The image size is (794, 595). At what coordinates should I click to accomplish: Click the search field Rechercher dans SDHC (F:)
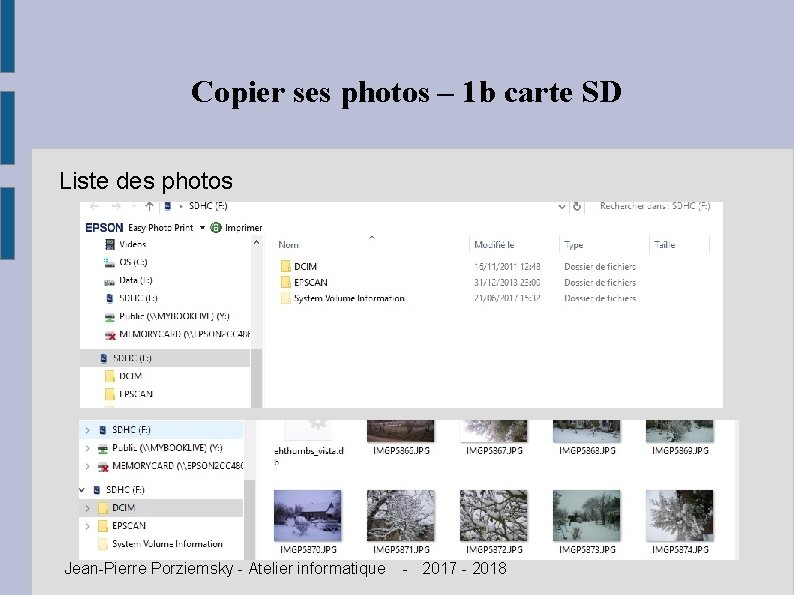pos(655,206)
